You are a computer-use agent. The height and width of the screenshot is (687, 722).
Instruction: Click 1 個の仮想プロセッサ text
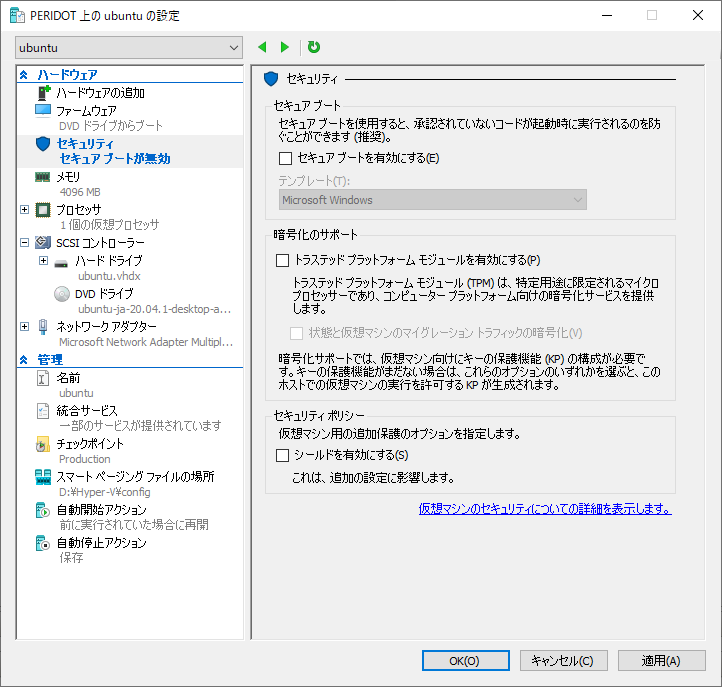point(110,225)
